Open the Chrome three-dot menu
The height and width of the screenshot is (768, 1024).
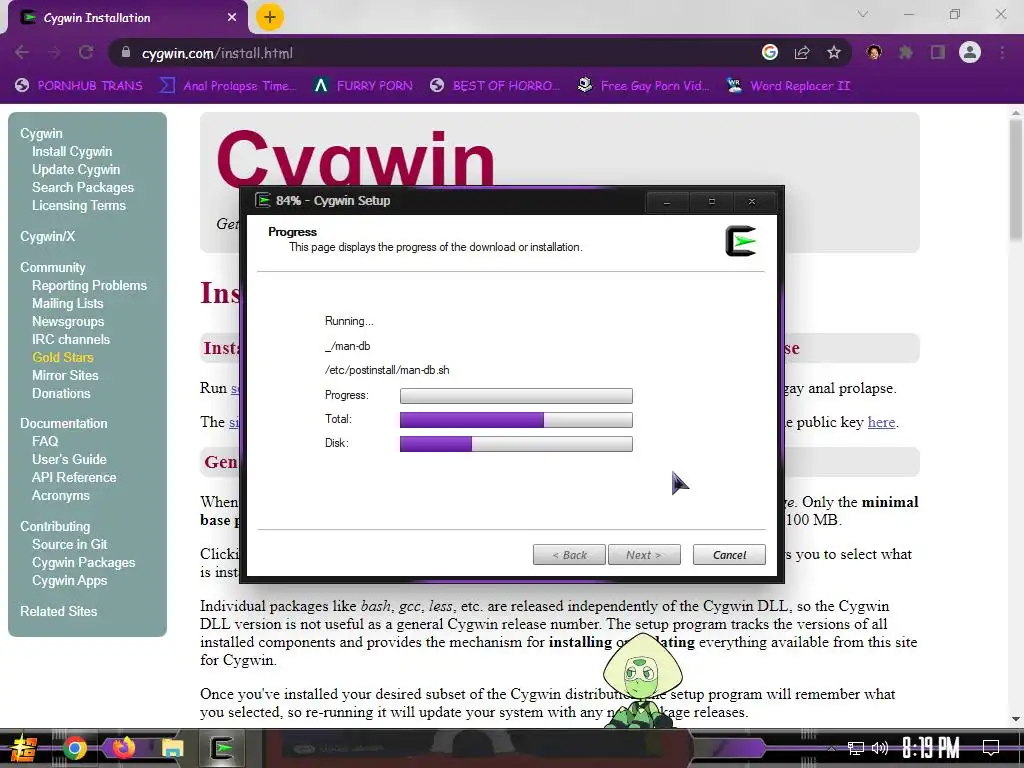pyautogui.click(x=1002, y=53)
